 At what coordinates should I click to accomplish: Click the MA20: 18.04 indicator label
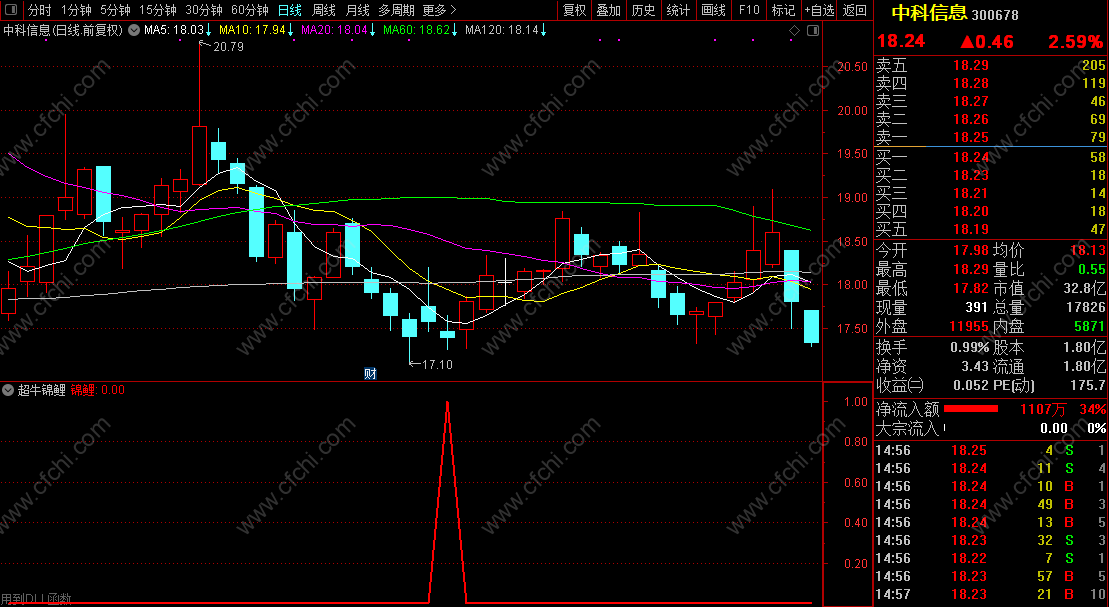pos(334,30)
